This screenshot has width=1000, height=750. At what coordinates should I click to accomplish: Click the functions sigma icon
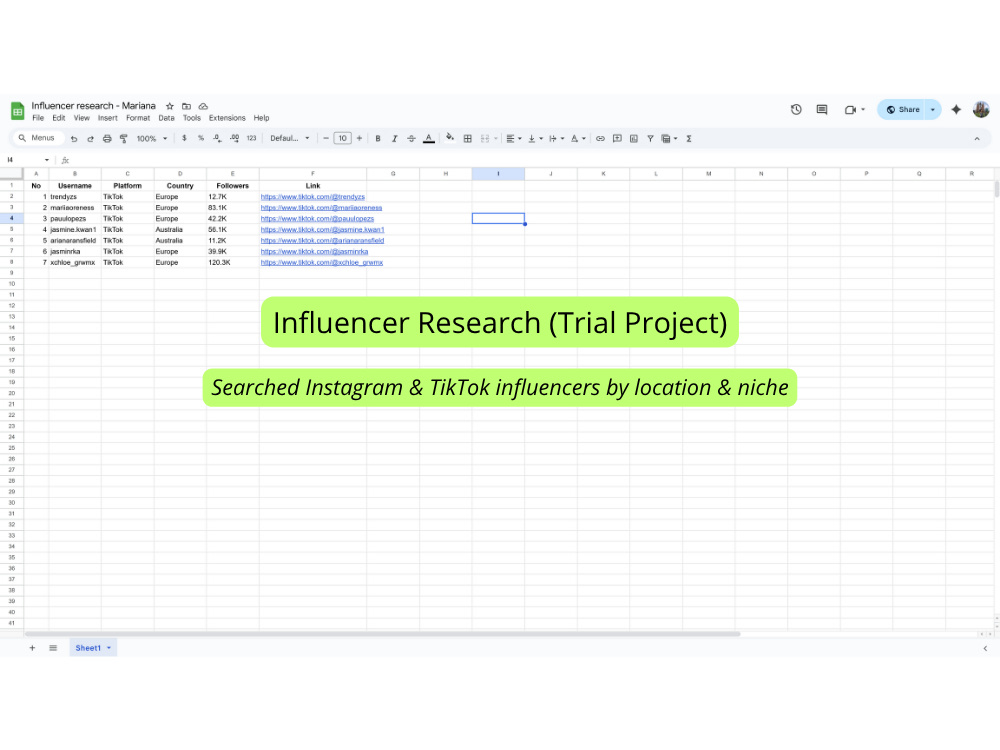tap(689, 138)
